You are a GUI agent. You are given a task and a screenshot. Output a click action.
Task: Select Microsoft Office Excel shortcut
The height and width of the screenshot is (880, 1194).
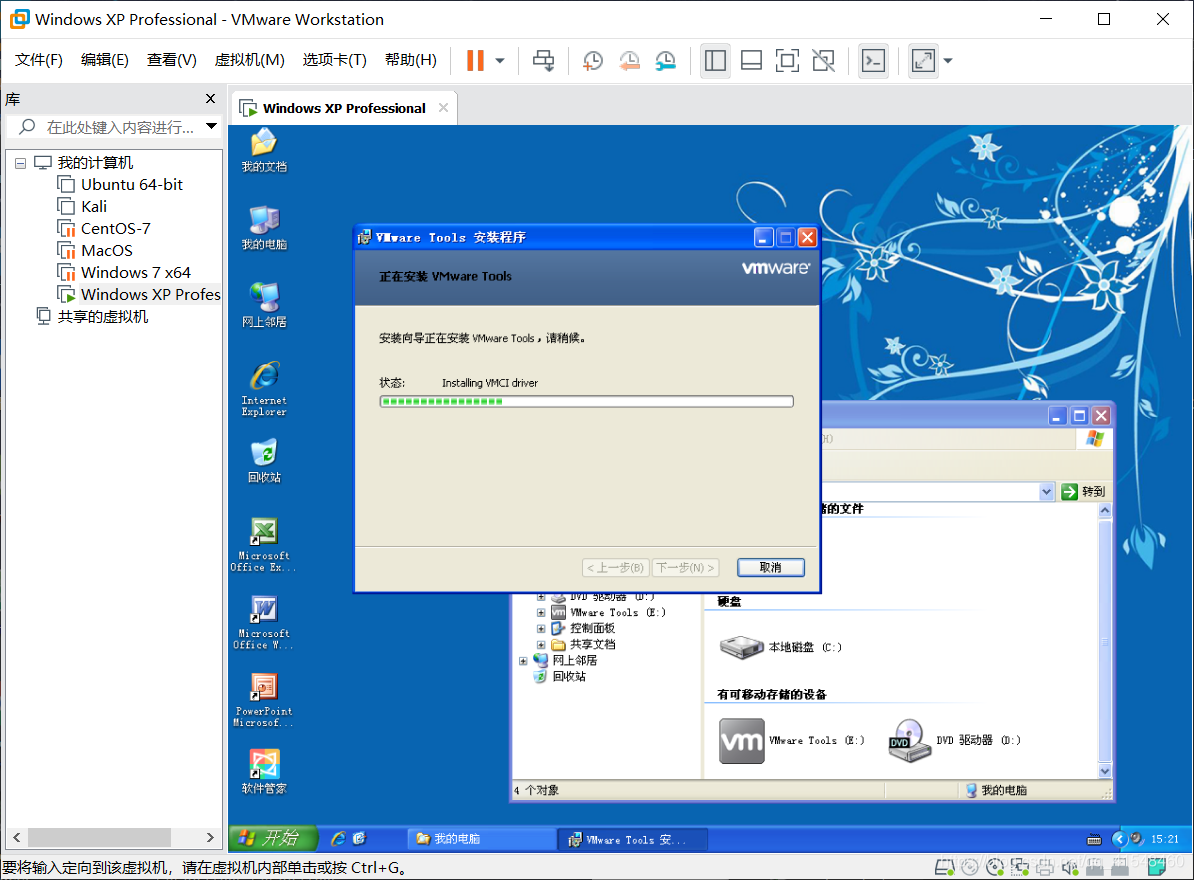(263, 544)
